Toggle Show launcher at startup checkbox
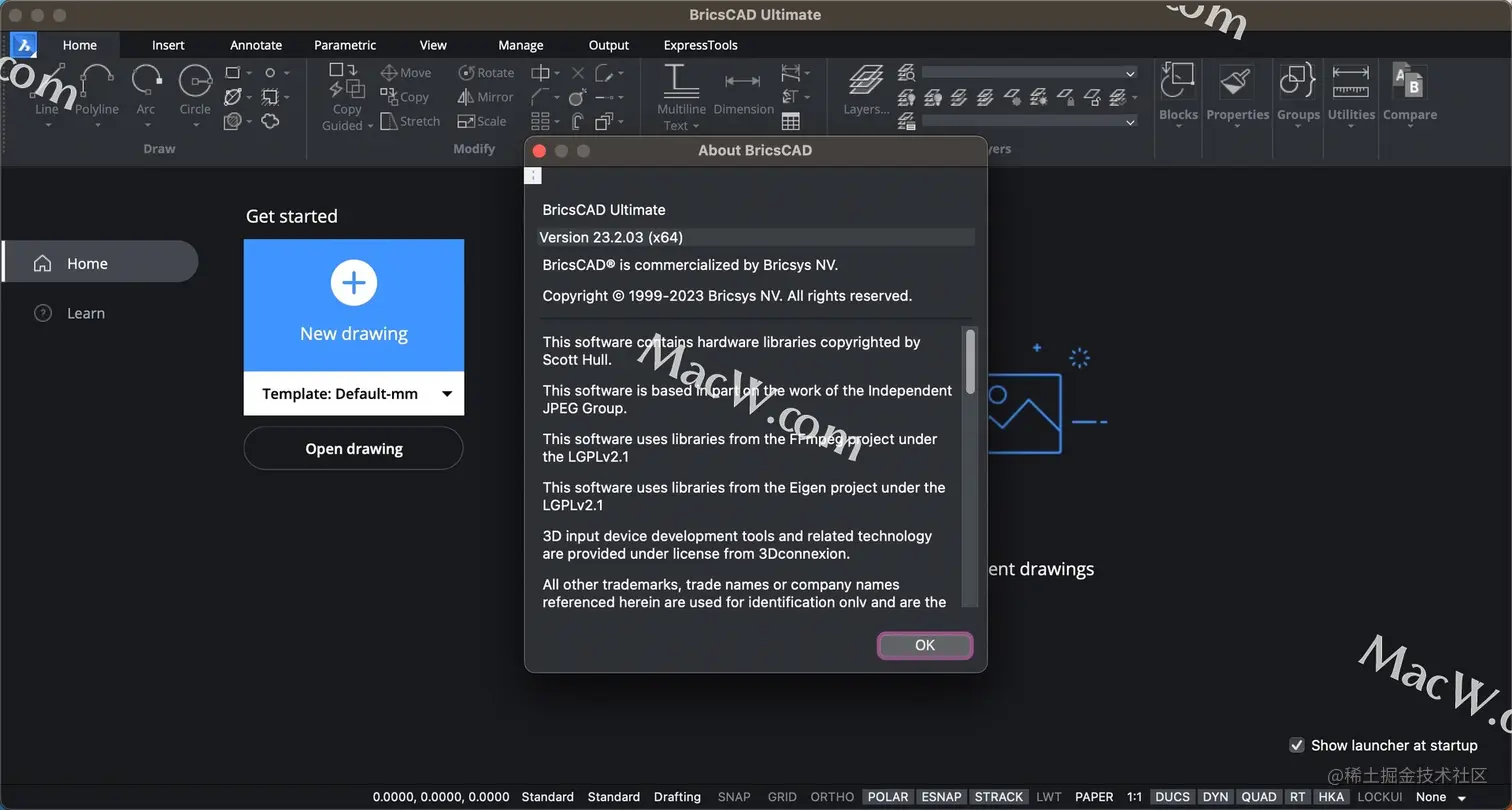The height and width of the screenshot is (810, 1512). click(x=1297, y=745)
